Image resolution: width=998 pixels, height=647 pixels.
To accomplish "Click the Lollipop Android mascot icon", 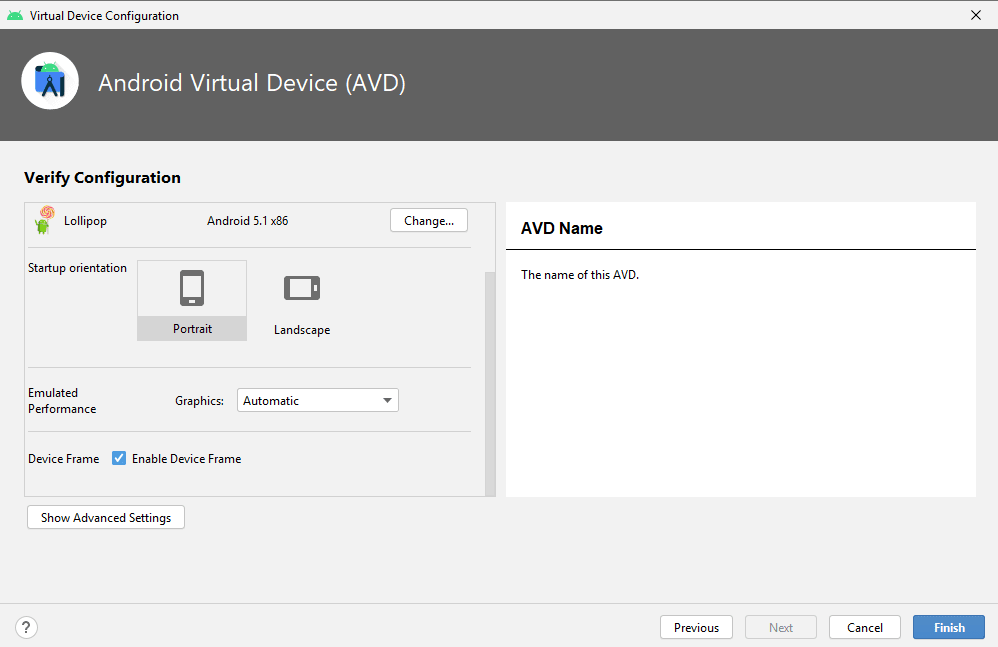I will (x=45, y=220).
